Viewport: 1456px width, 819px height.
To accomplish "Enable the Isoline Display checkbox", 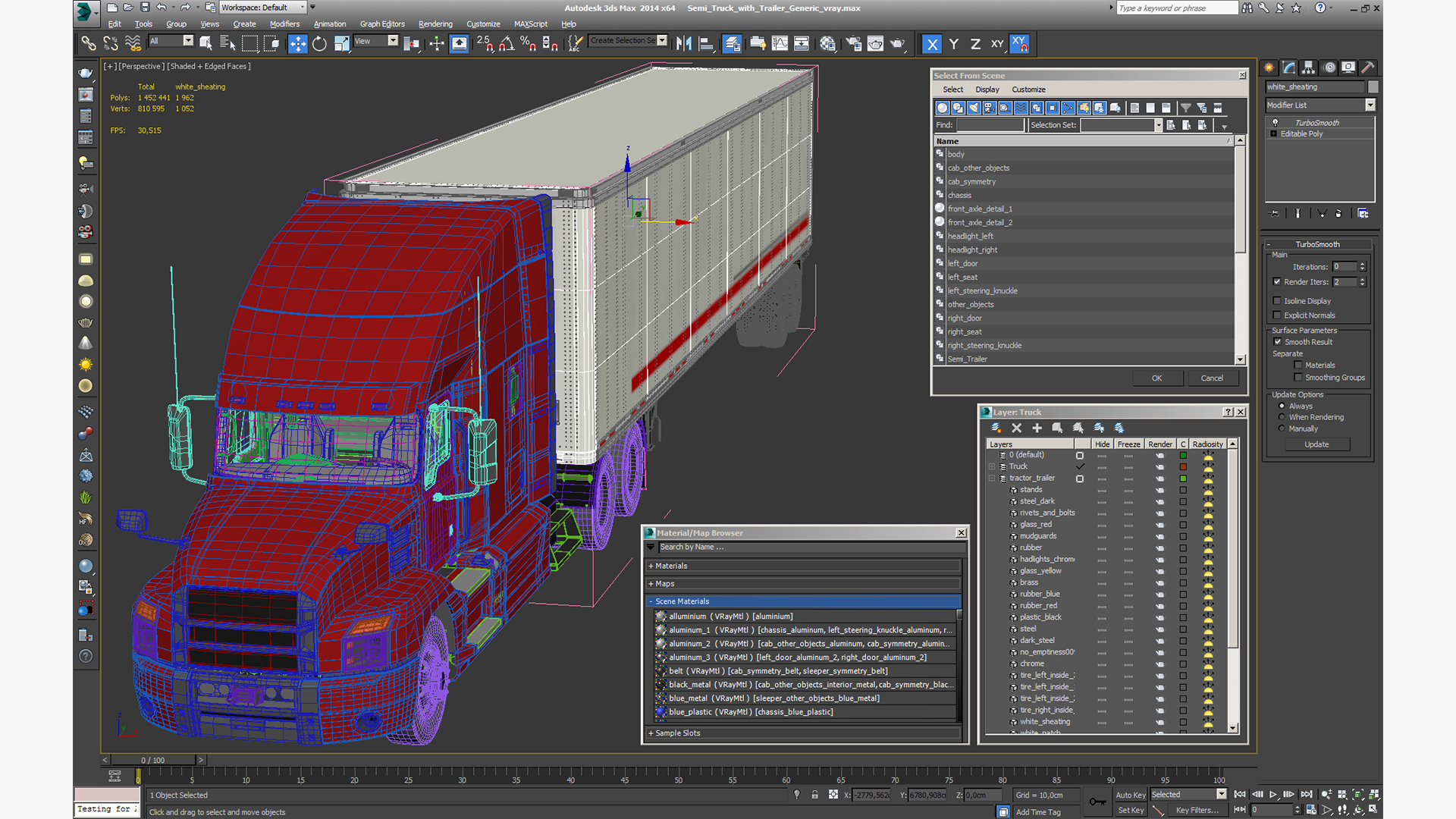I will pyautogui.click(x=1278, y=301).
